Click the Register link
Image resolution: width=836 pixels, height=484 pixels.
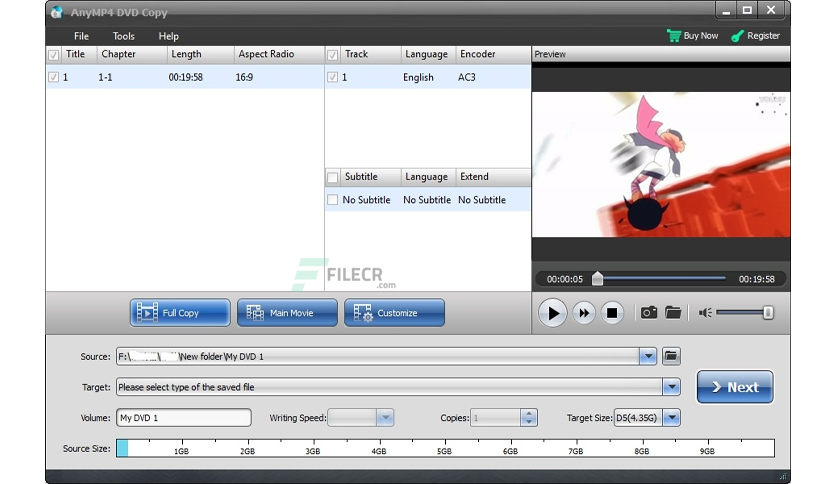coord(763,36)
